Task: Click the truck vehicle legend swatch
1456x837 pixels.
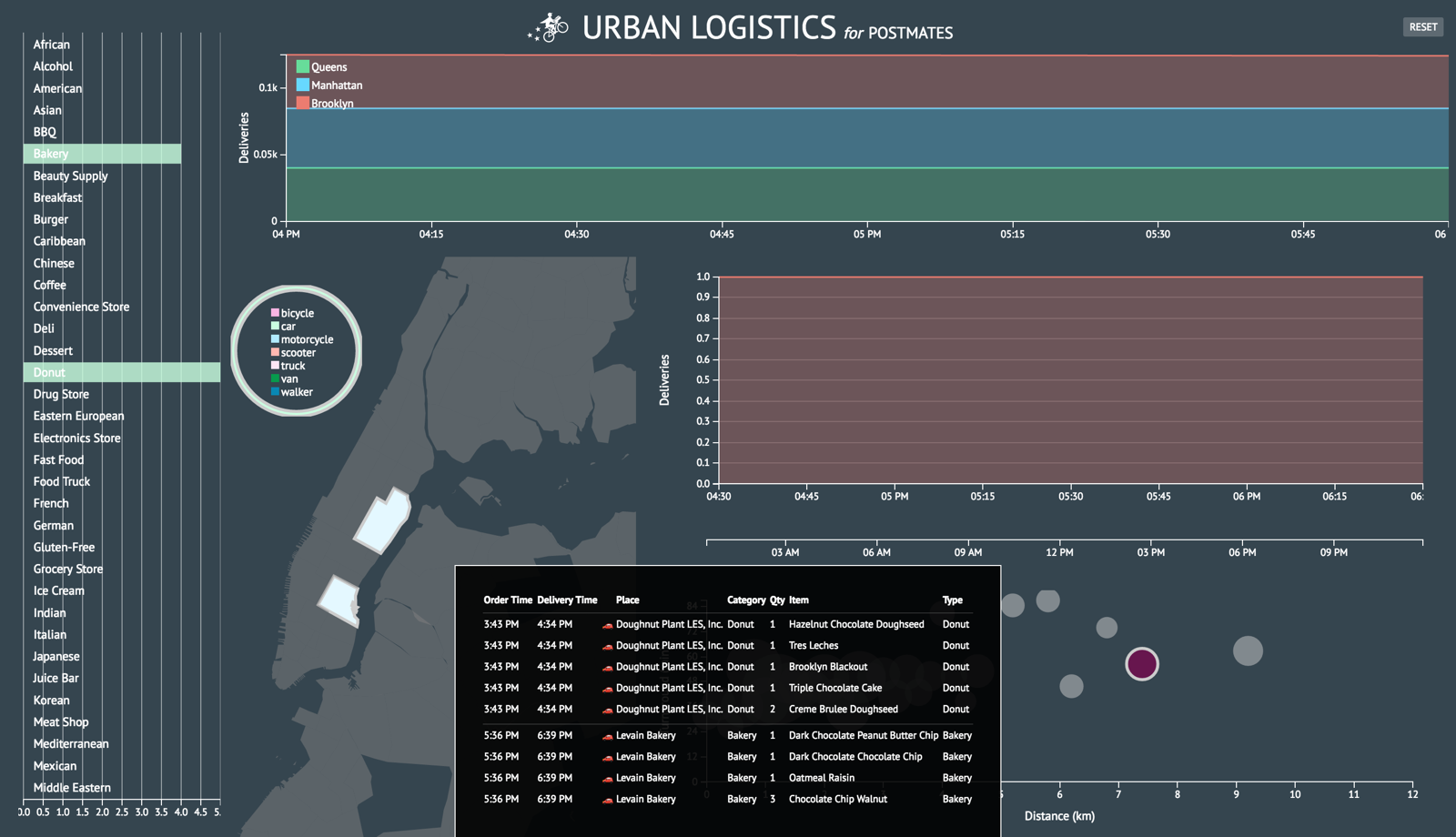Action: pos(275,365)
